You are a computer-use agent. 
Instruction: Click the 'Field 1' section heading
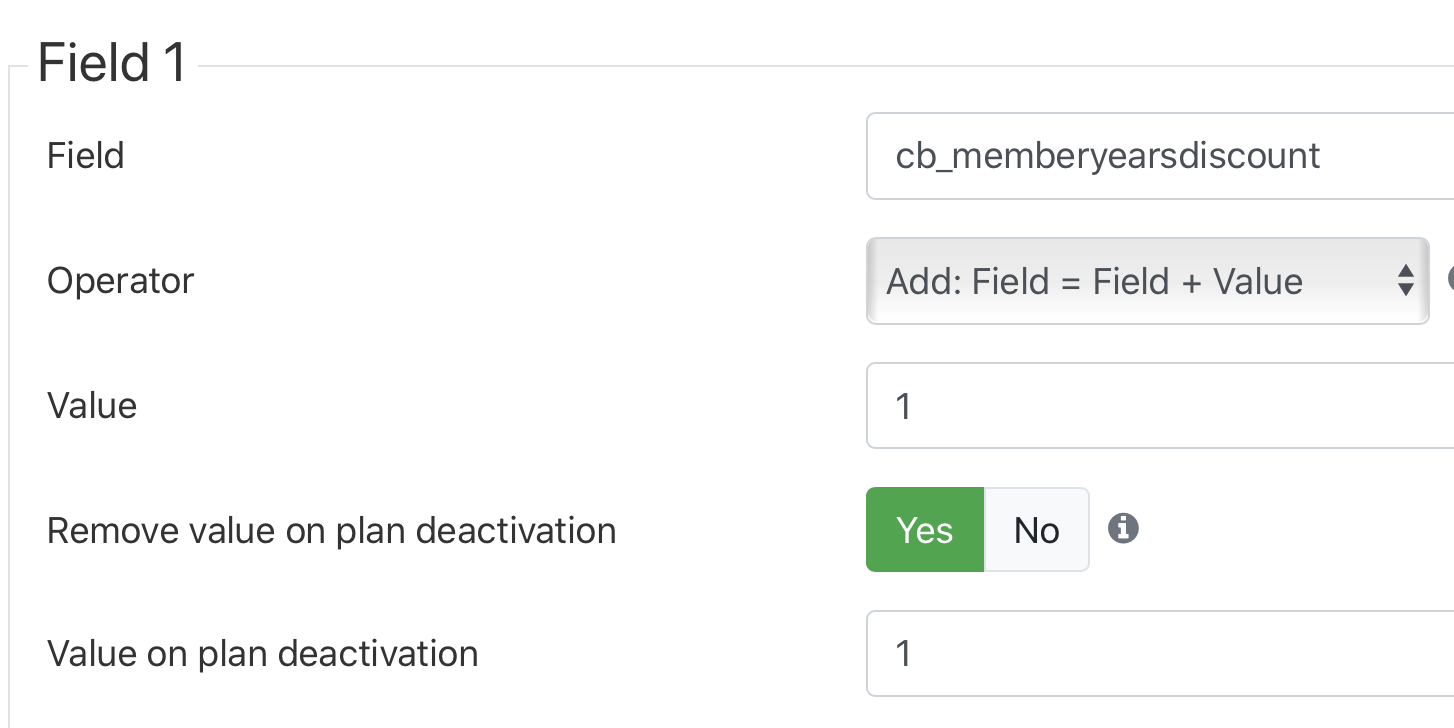point(112,63)
